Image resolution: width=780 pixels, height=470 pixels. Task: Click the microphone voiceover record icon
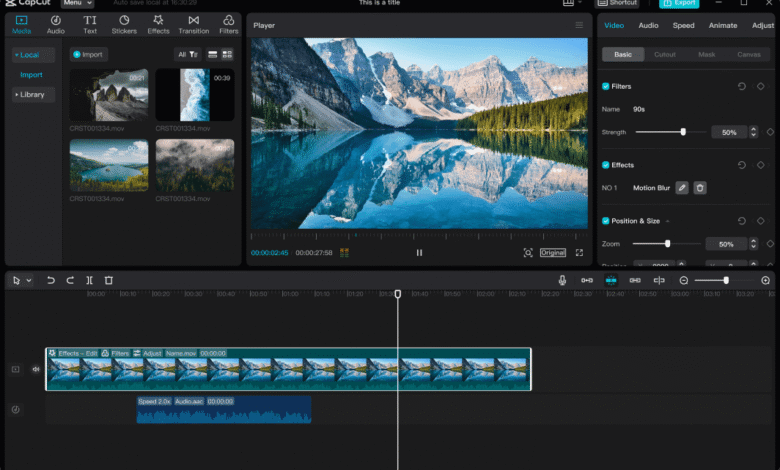click(x=562, y=281)
